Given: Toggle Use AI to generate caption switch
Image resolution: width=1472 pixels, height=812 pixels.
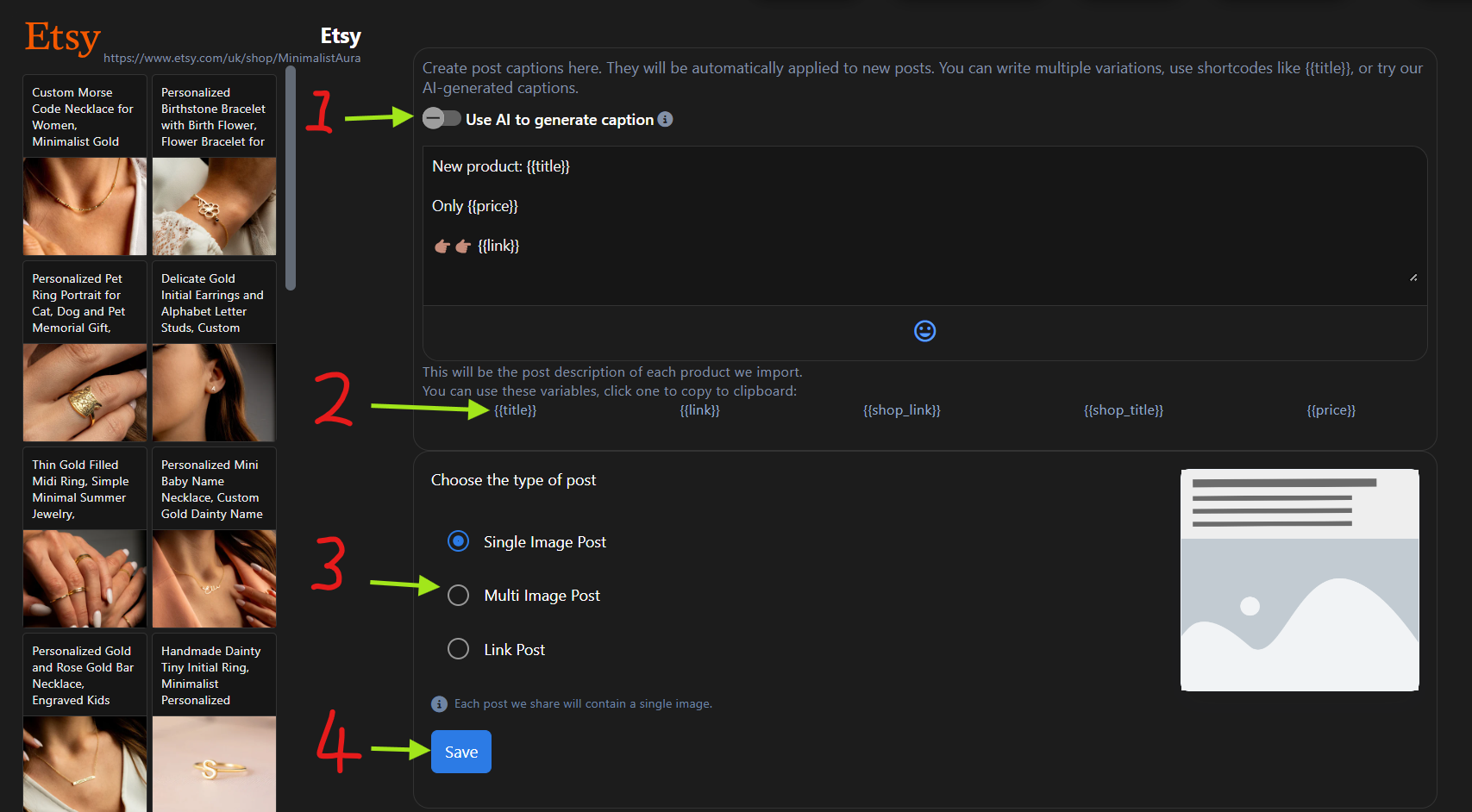Looking at the screenshot, I should click(442, 119).
